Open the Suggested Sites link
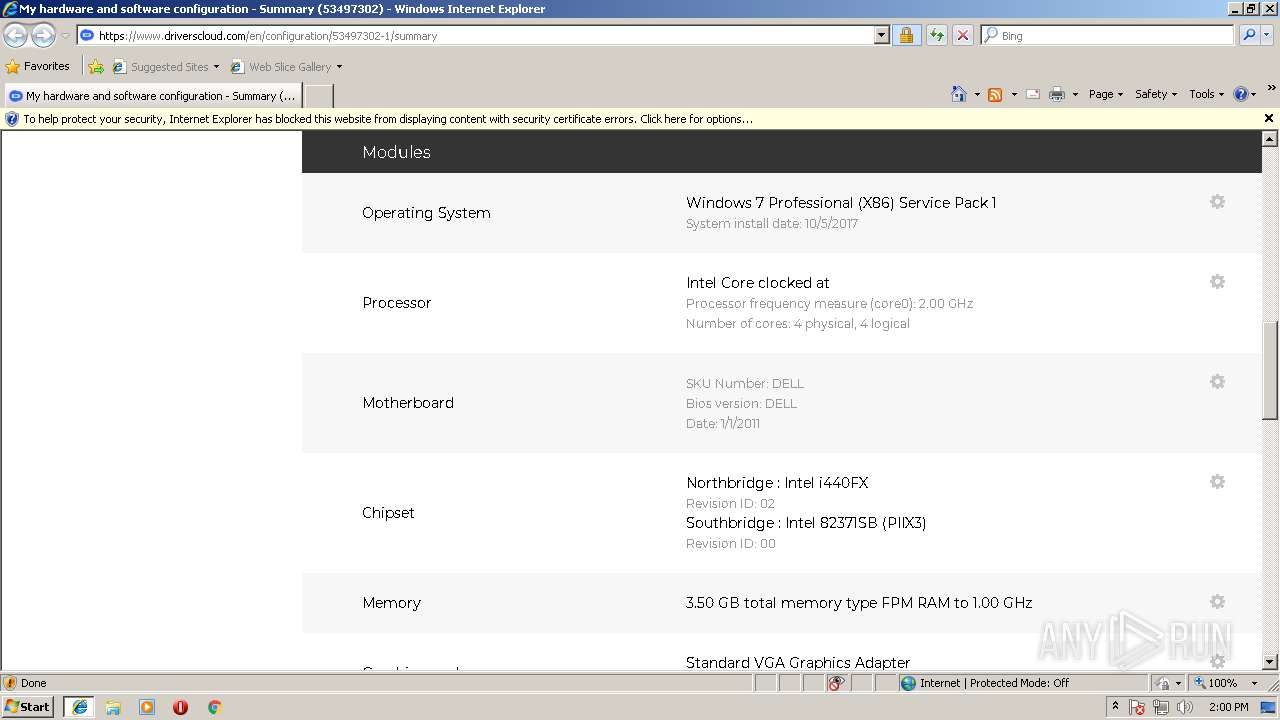The width and height of the screenshot is (1280, 720). (x=165, y=67)
